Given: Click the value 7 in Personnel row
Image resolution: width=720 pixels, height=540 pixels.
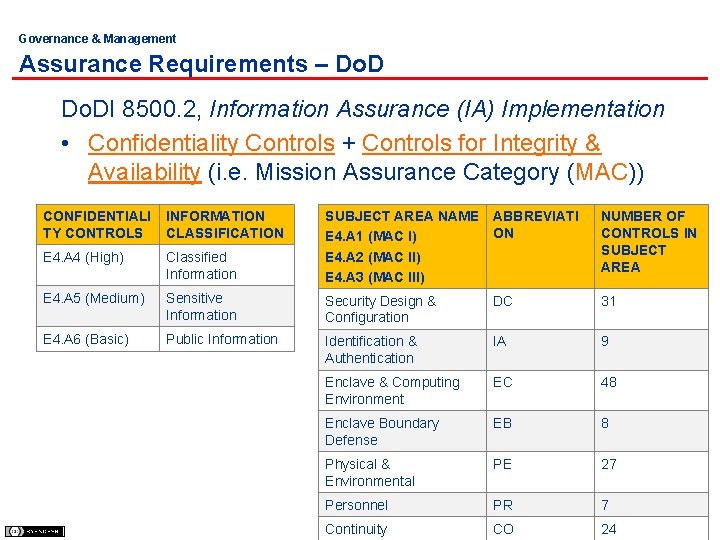Looking at the screenshot, I should 651,505.
